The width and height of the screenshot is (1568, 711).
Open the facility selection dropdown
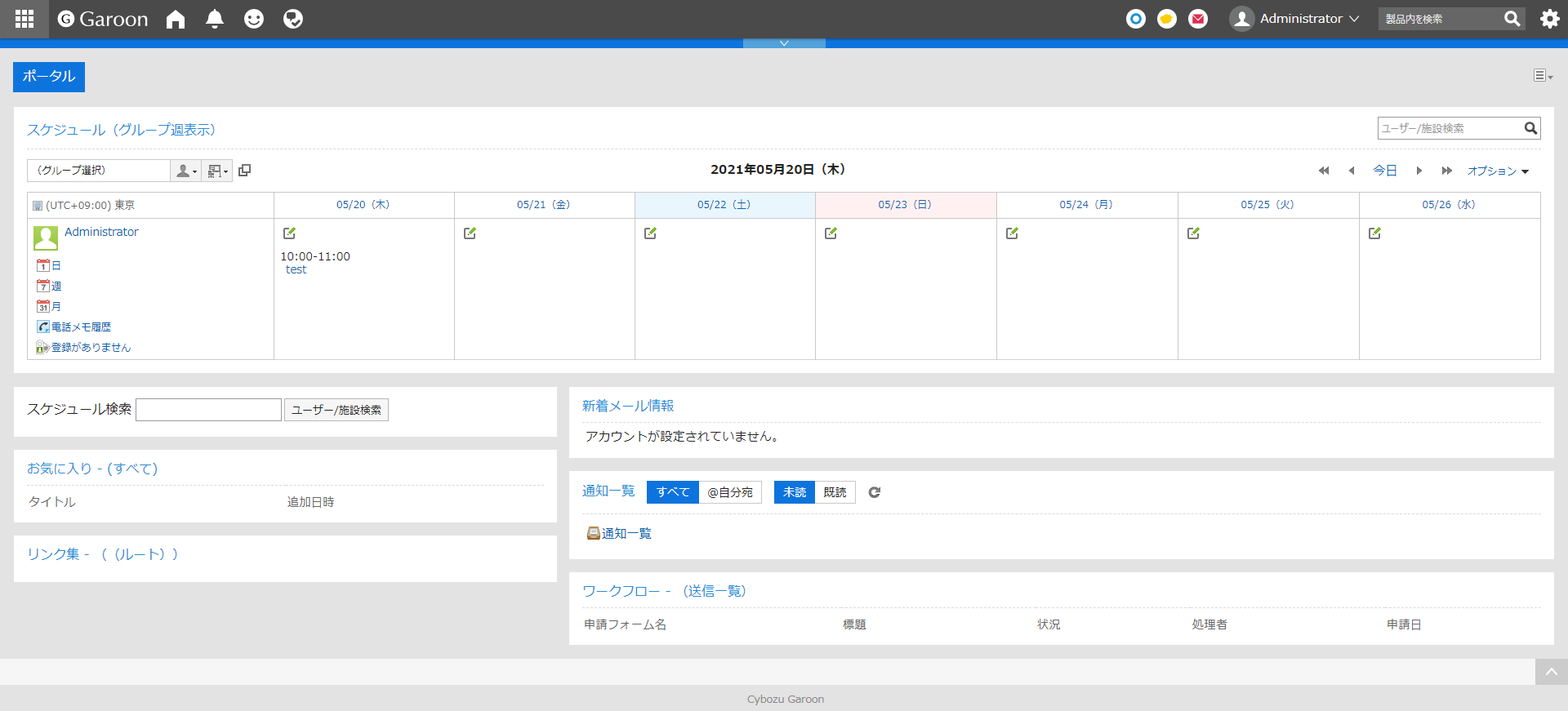click(217, 170)
